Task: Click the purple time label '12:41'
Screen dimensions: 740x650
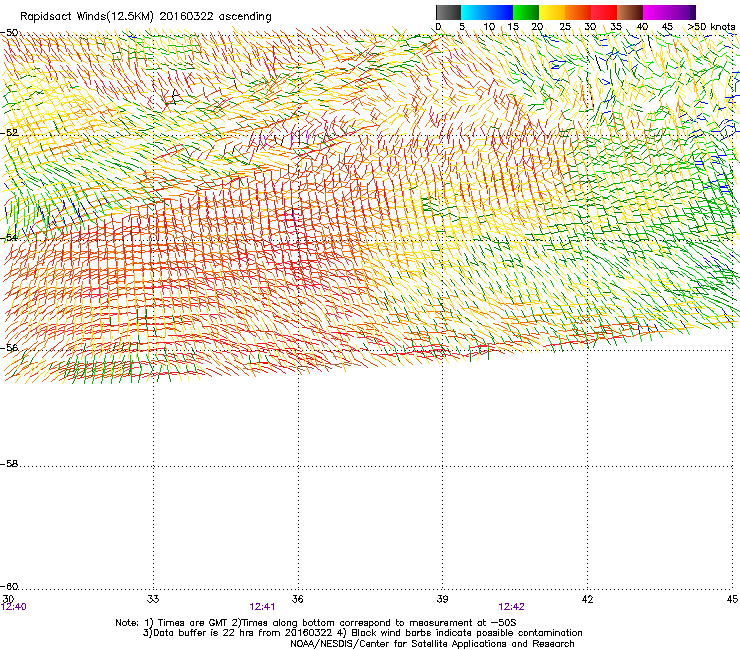Action: pyautogui.click(x=262, y=607)
